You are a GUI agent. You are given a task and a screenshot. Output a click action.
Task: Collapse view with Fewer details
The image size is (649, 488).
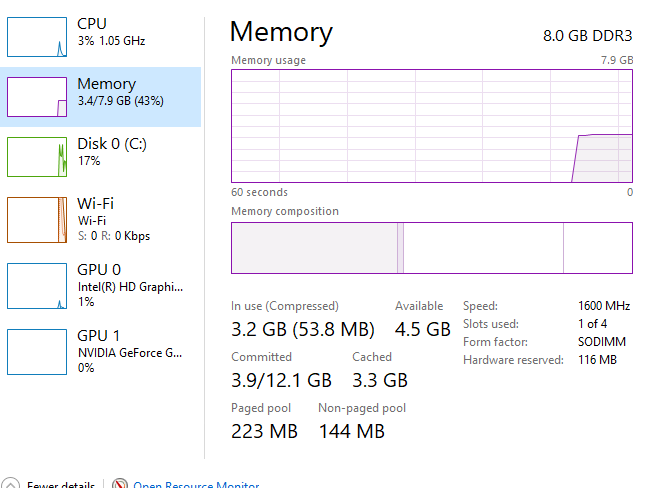pos(61,484)
